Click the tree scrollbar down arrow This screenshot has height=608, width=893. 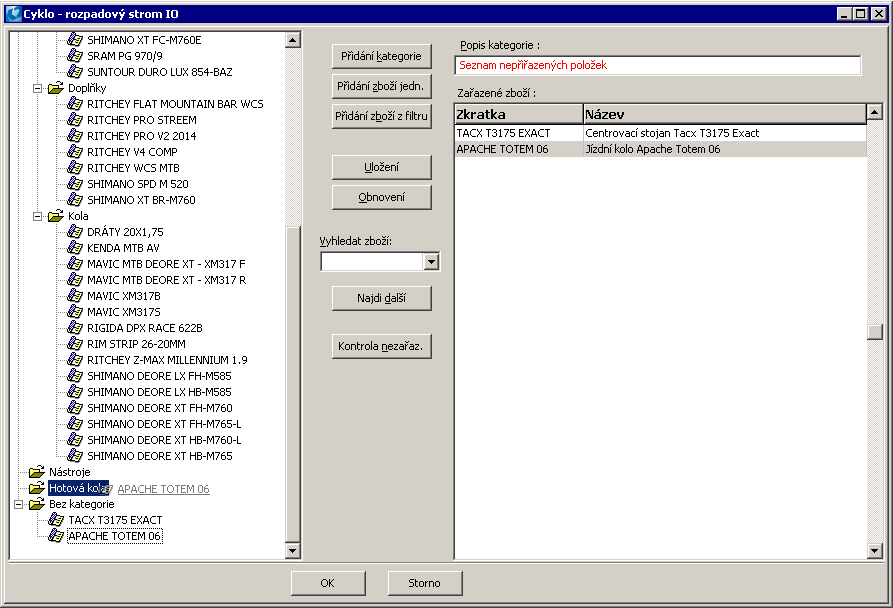point(293,550)
